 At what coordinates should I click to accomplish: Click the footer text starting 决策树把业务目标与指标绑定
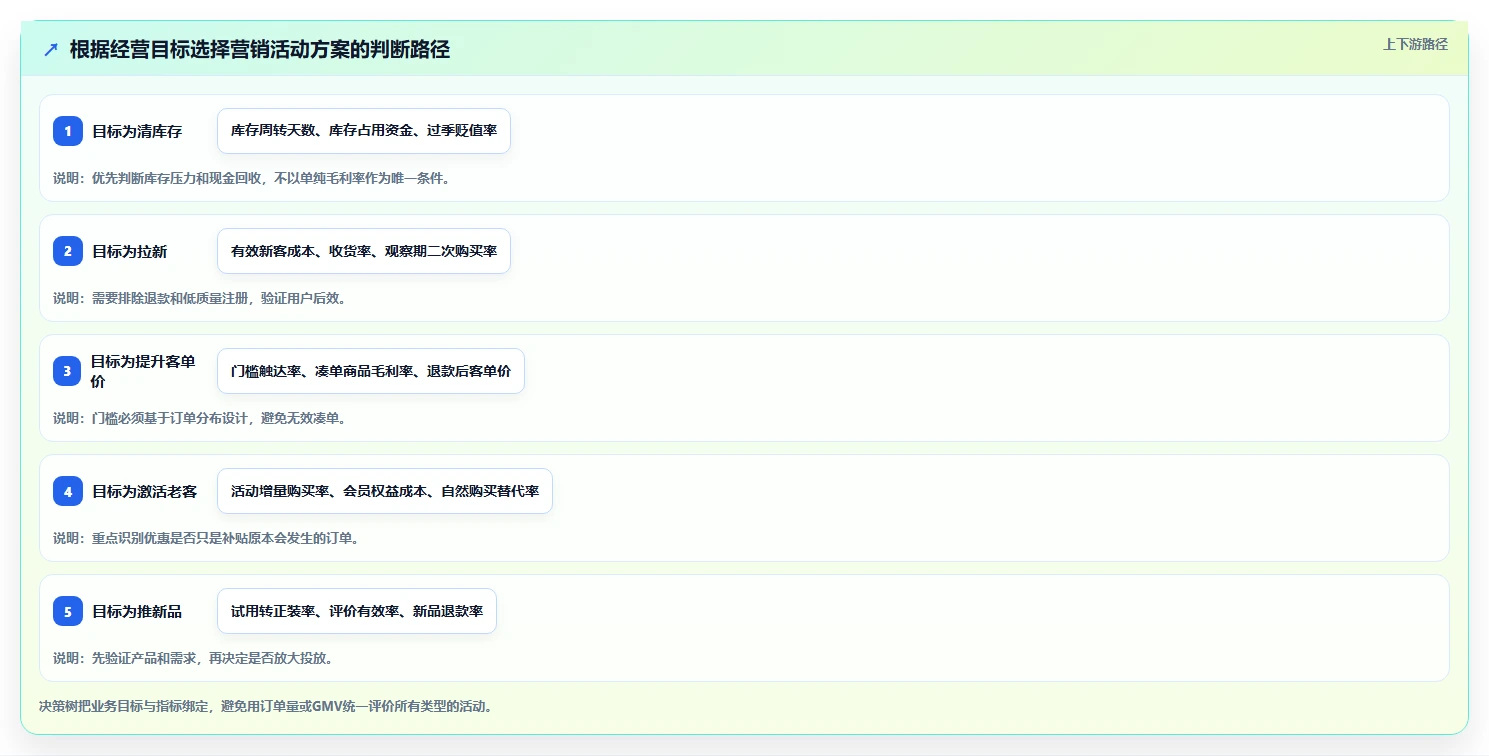pos(266,706)
